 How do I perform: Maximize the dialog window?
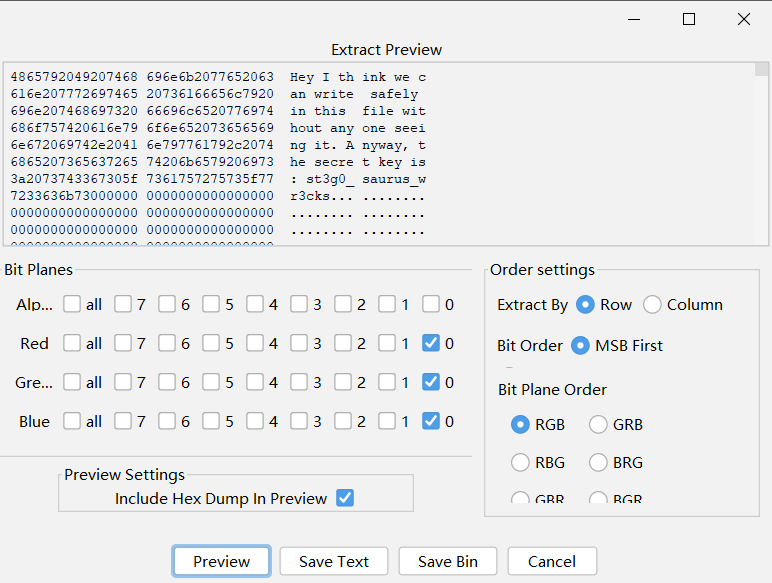pyautogui.click(x=689, y=19)
